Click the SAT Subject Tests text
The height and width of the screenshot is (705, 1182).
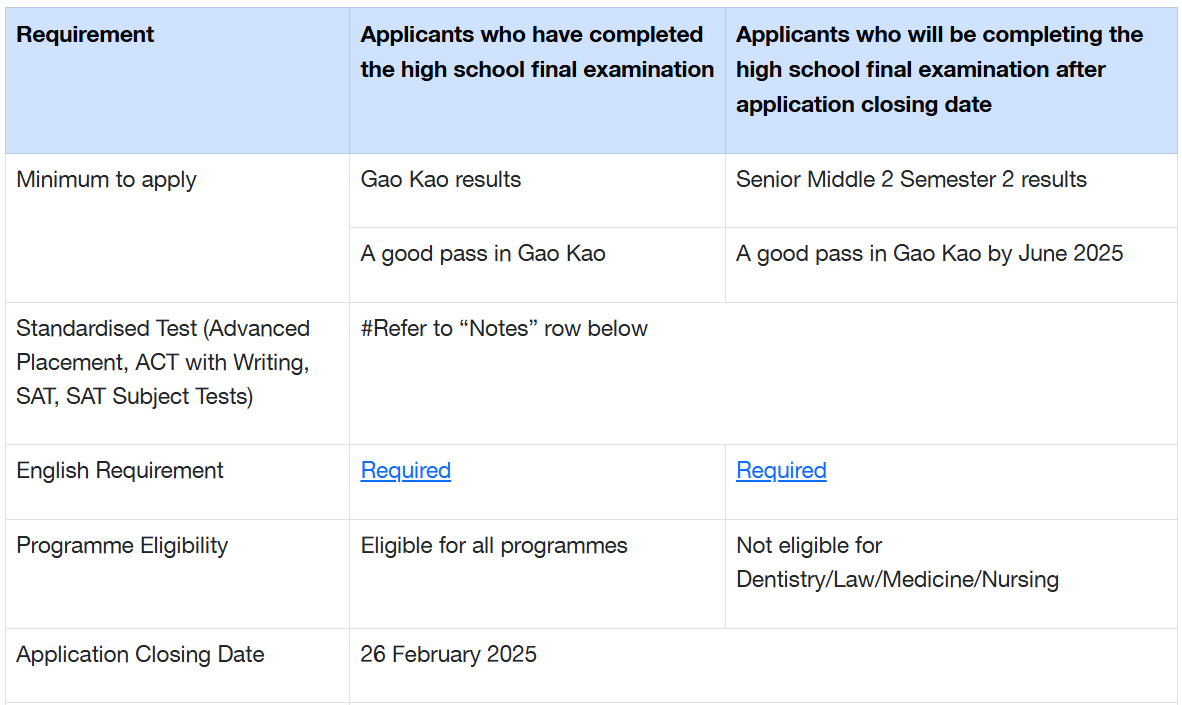[x=159, y=397]
